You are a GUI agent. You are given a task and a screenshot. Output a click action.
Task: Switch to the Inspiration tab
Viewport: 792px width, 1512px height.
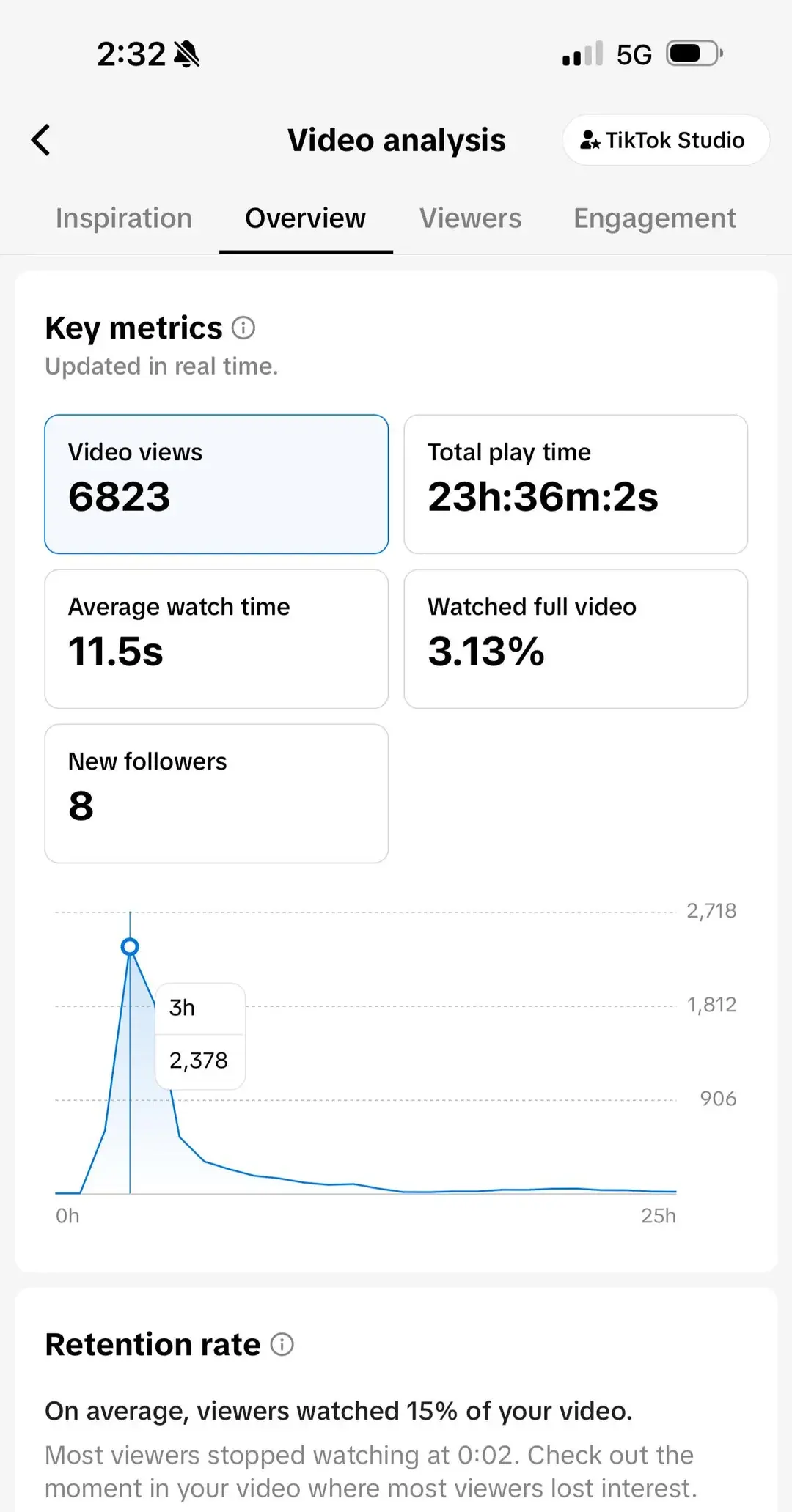click(124, 218)
